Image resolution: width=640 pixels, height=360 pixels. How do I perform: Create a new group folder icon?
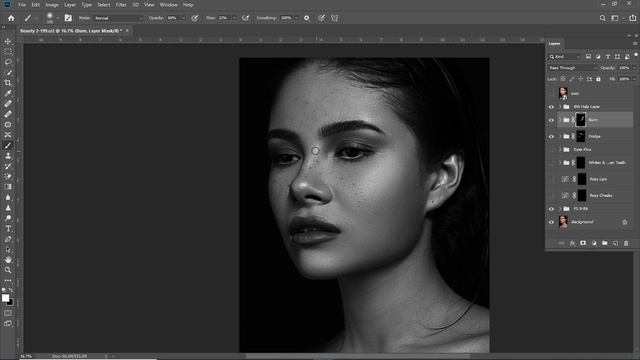pyautogui.click(x=604, y=243)
